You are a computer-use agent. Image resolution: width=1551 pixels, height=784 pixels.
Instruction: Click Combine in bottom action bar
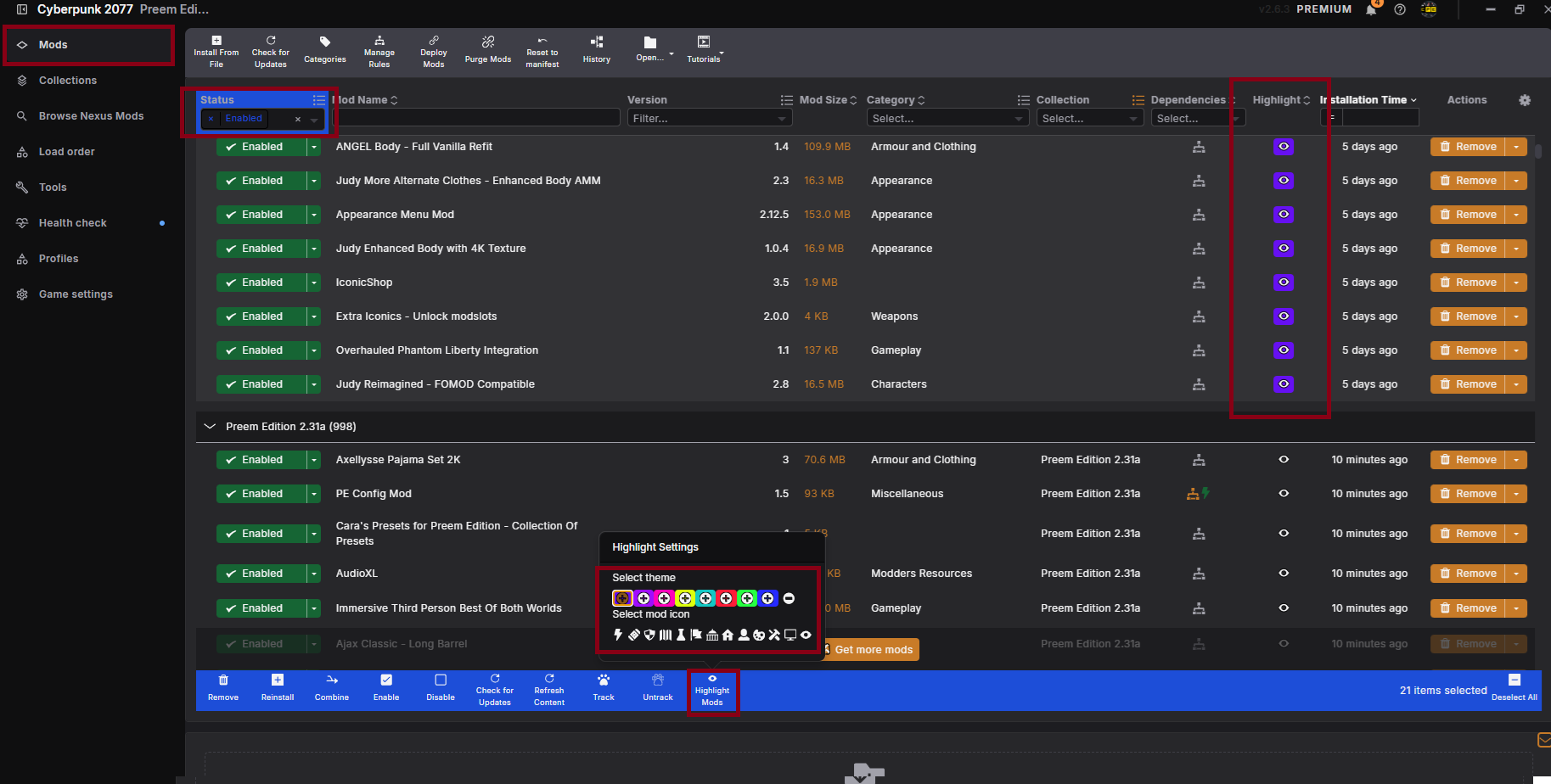pyautogui.click(x=332, y=688)
